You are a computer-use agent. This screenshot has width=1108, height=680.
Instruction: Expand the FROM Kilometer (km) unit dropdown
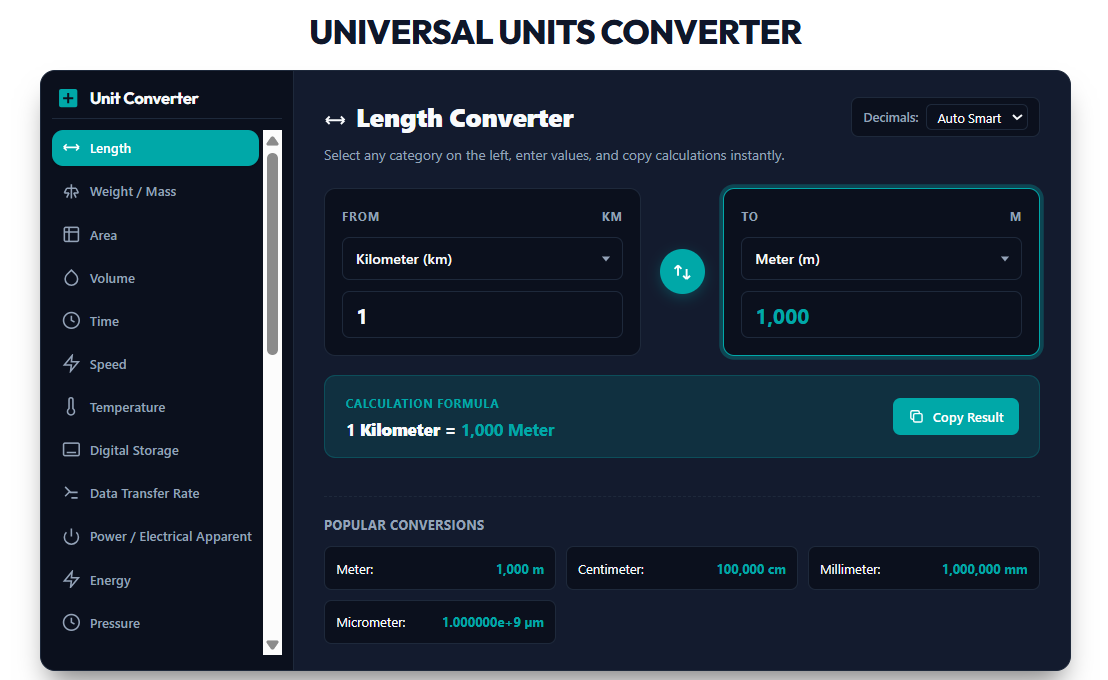(482, 259)
